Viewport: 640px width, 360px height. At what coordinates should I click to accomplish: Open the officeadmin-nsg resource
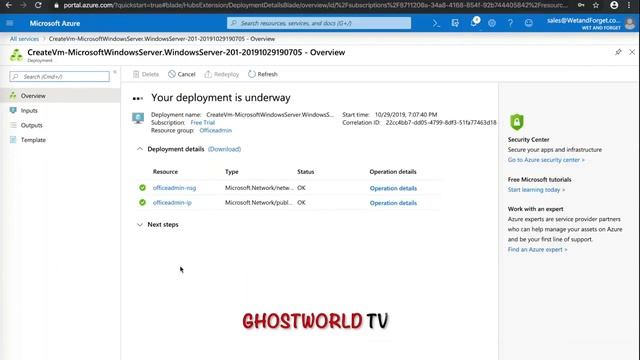click(174, 188)
